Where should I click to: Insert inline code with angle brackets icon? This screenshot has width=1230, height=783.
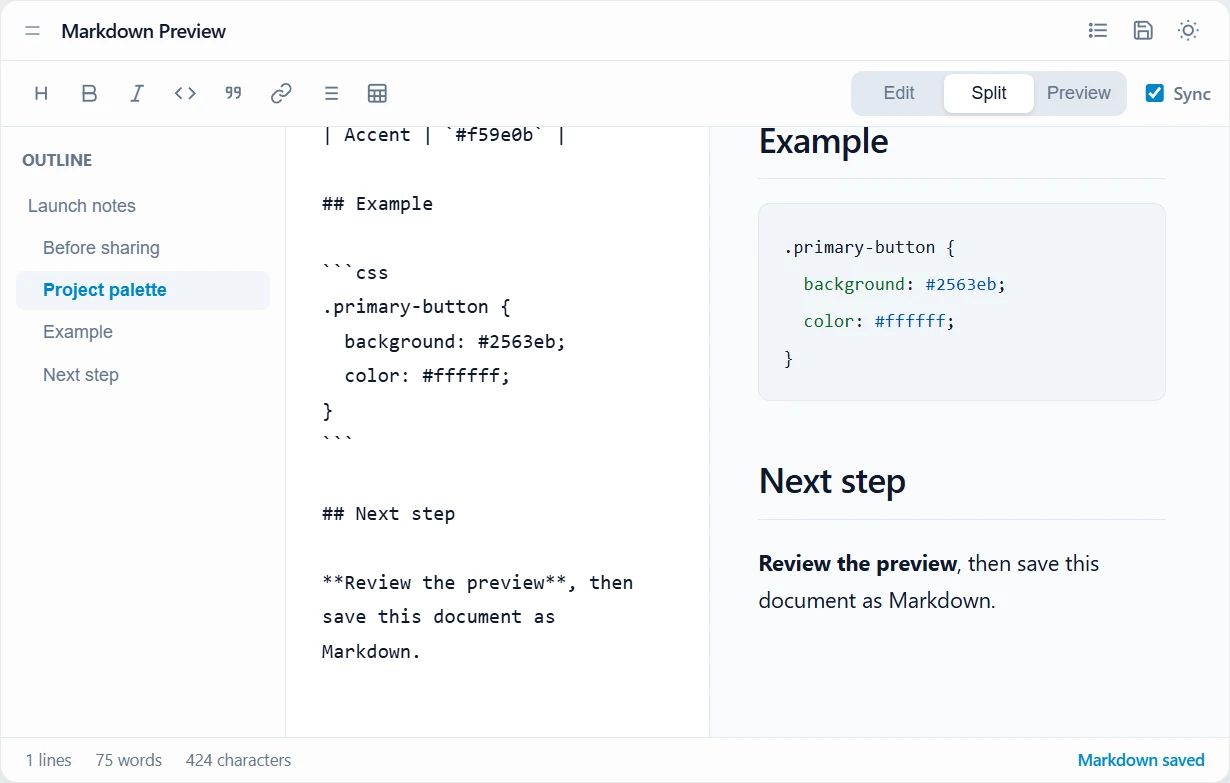tap(185, 93)
